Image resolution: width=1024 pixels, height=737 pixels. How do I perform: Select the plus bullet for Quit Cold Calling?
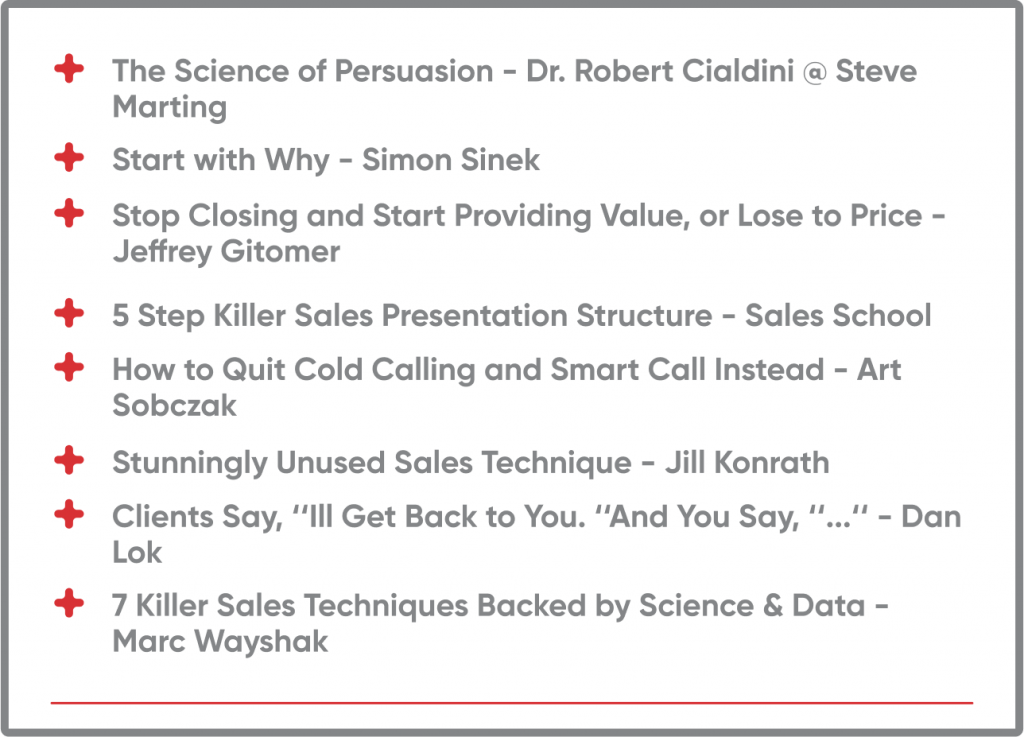click(x=68, y=367)
